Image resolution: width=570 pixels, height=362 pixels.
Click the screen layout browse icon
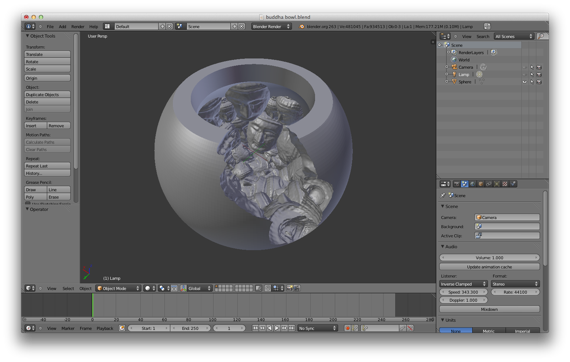point(107,27)
